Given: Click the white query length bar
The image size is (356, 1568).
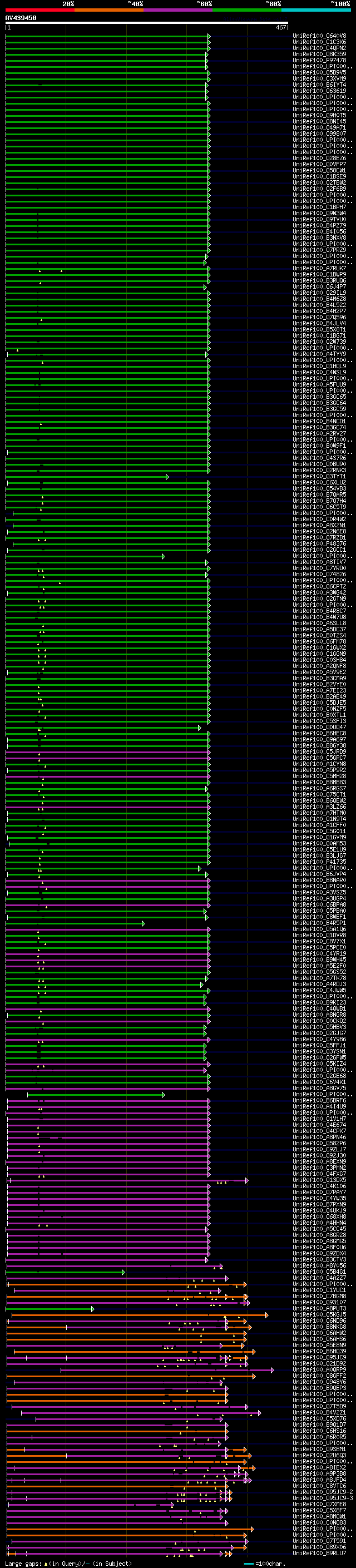Looking at the screenshot, I should (146, 23).
